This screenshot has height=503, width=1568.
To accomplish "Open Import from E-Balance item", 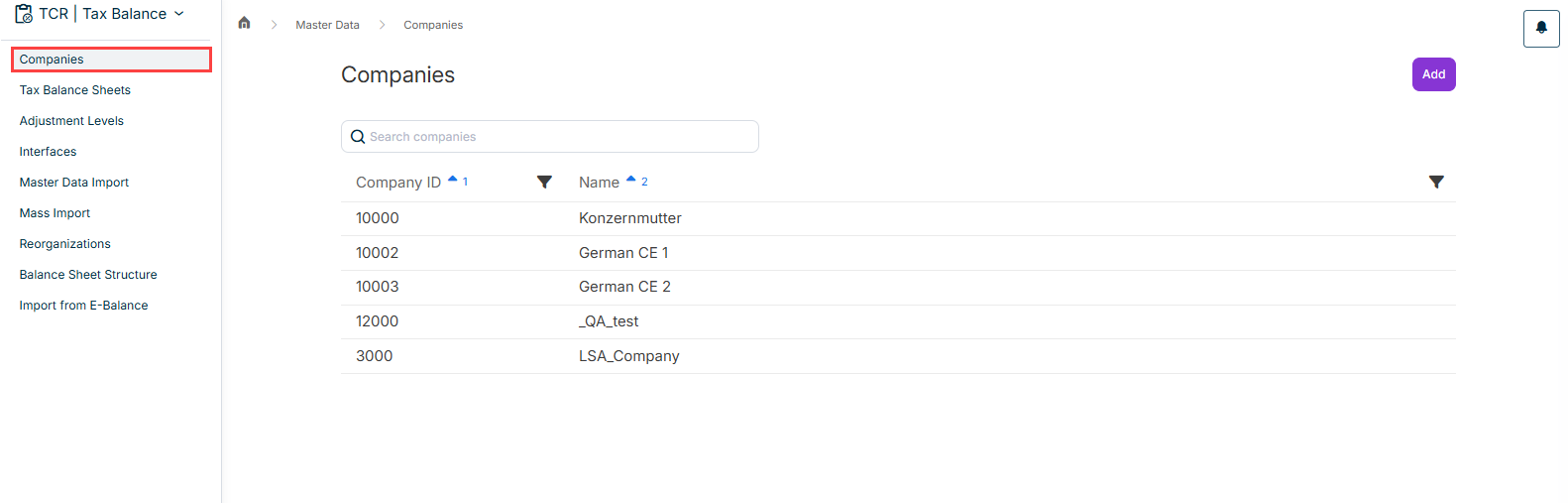I will [x=83, y=306].
